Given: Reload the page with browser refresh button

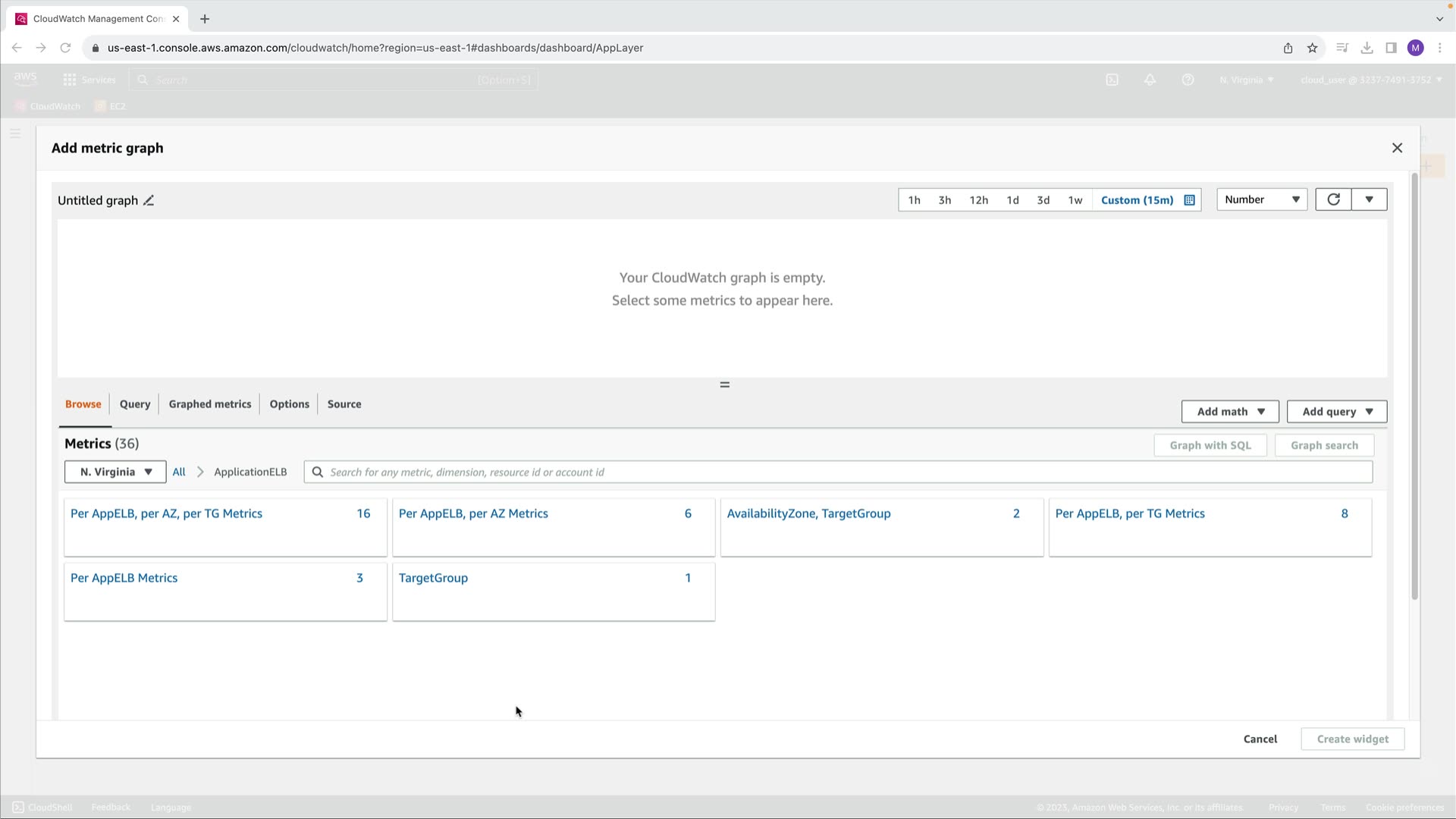Looking at the screenshot, I should [66, 48].
